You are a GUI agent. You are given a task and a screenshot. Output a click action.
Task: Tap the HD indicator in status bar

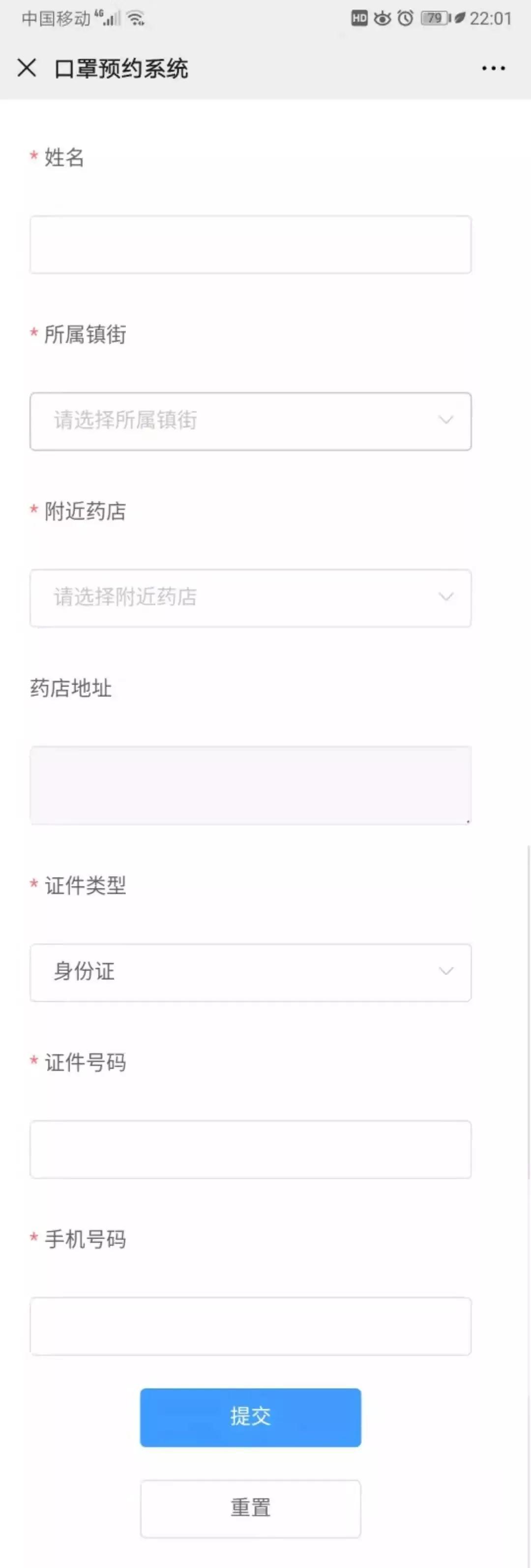click(359, 18)
